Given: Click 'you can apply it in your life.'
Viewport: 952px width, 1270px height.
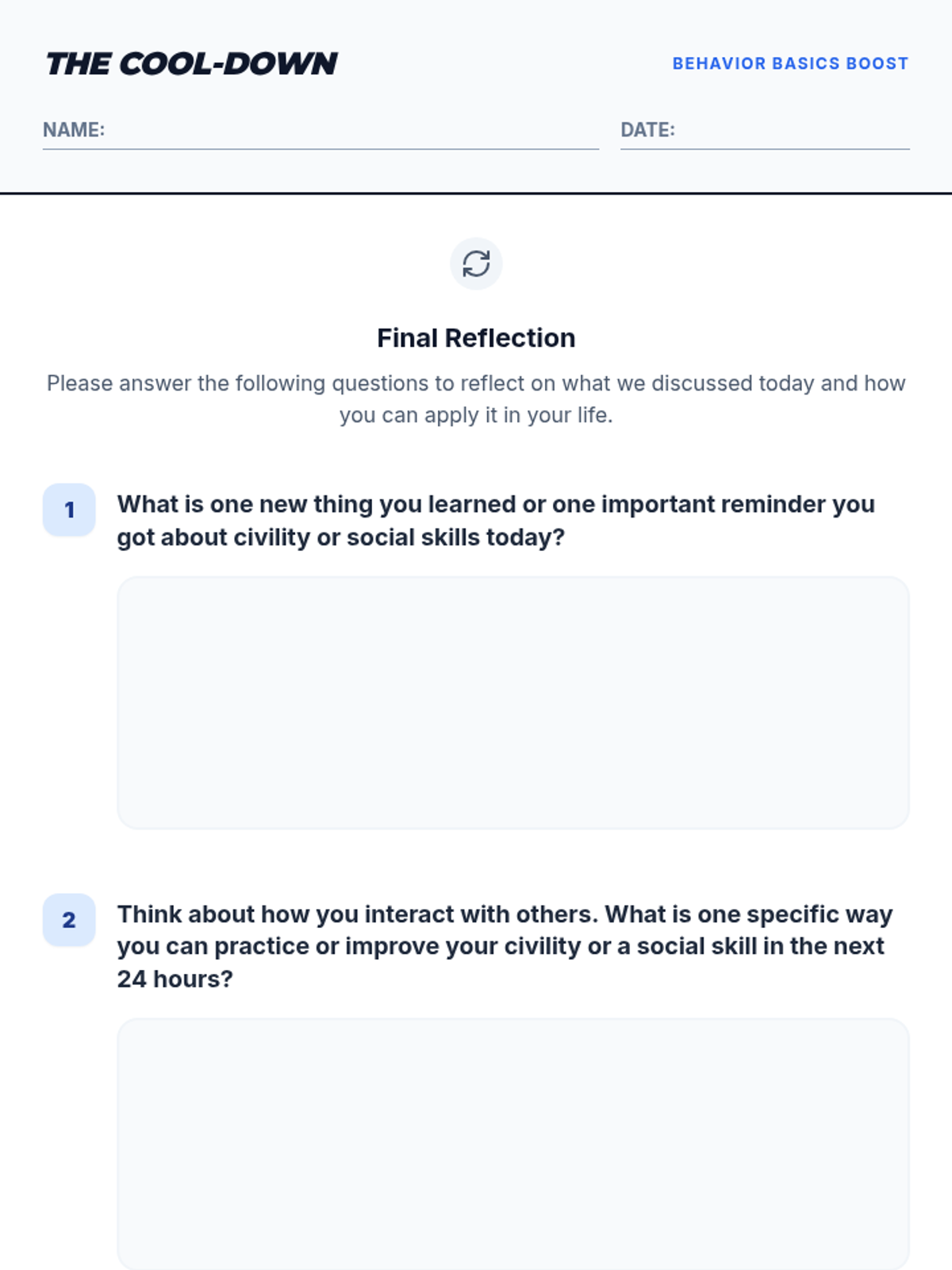Looking at the screenshot, I should click(x=476, y=415).
